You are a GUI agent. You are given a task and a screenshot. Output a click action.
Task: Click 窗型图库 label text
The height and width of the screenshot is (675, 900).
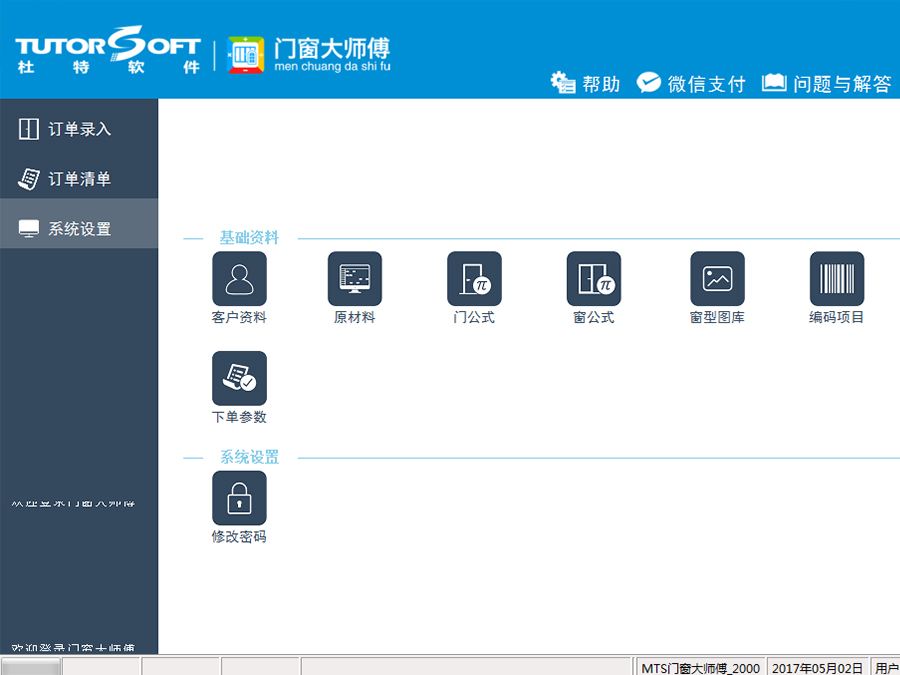click(717, 317)
